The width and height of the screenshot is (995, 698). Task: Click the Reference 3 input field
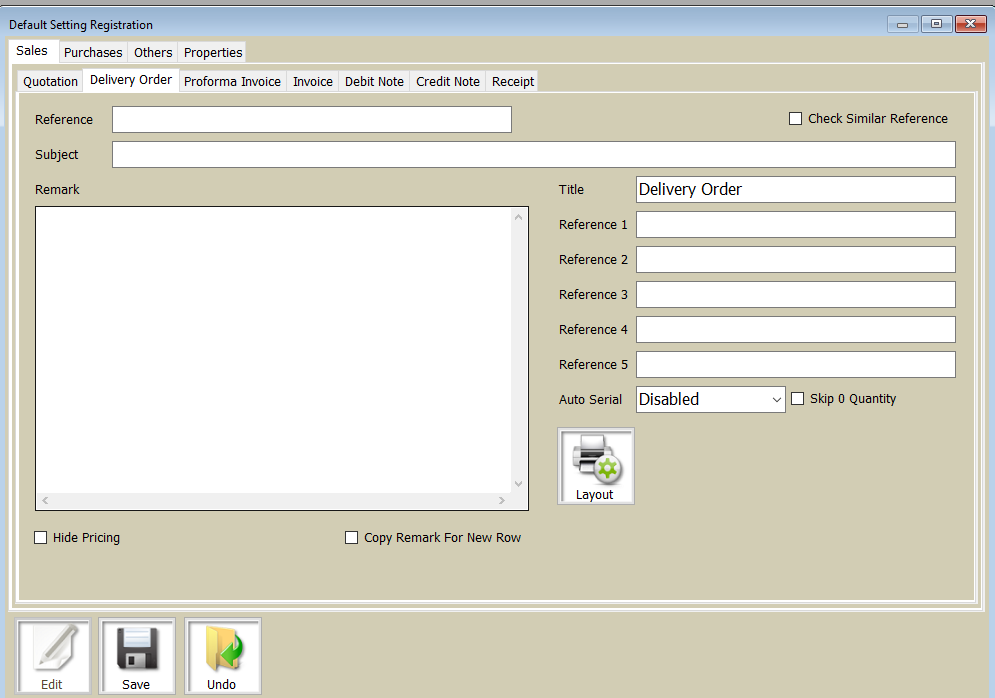(796, 294)
